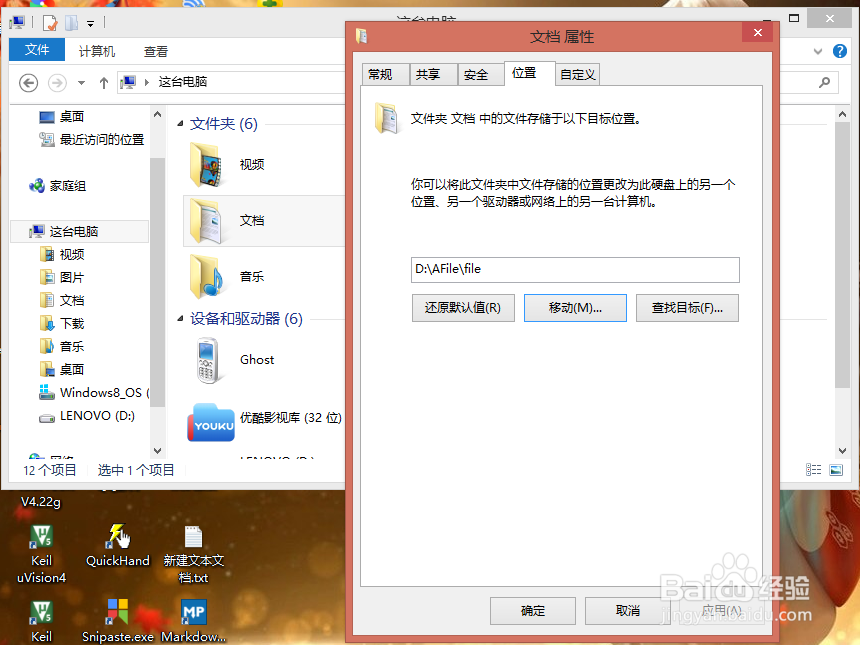Open the 文件 ribbon menu in Explorer
This screenshot has height=645, width=860.
coord(37,50)
